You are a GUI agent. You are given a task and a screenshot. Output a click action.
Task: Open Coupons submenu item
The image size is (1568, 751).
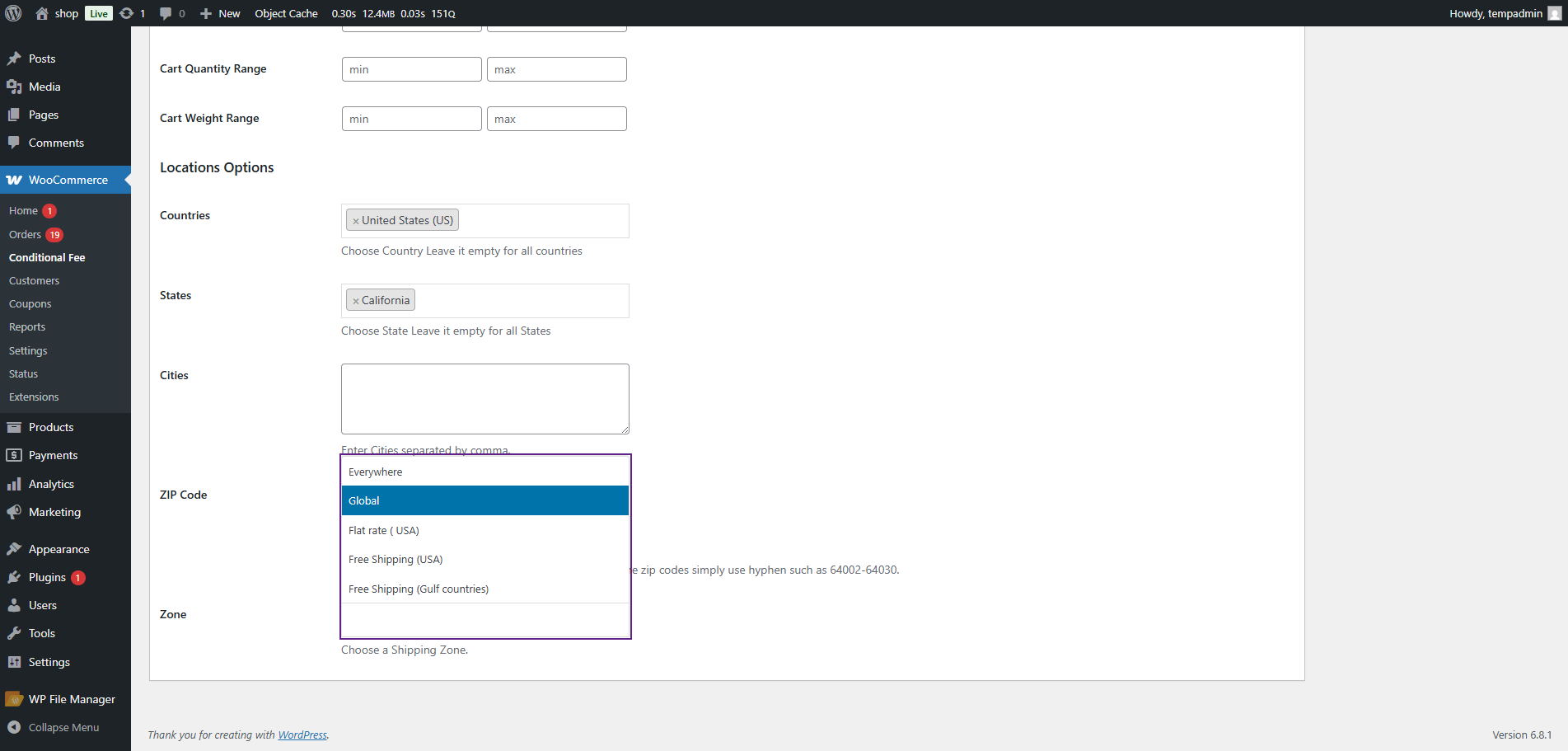tap(30, 304)
